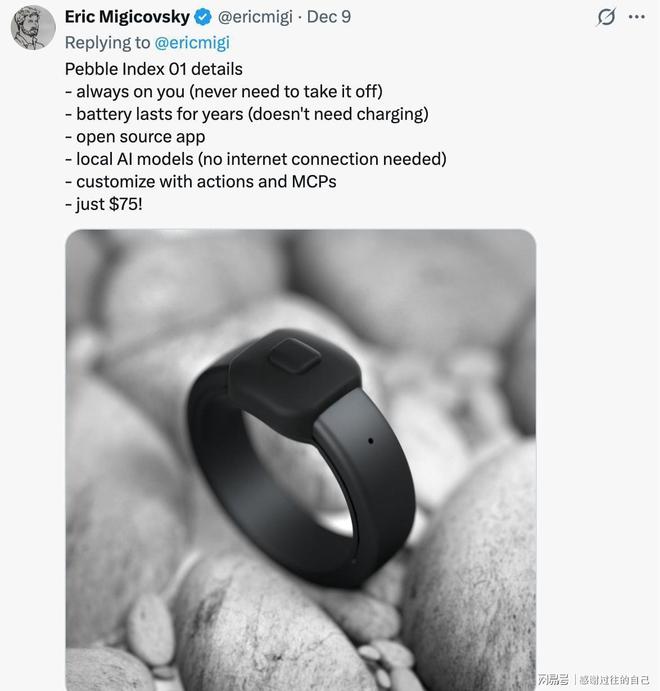Click @ericmigi in the Replying to line
Screen dimensions: 660x691
192,42
